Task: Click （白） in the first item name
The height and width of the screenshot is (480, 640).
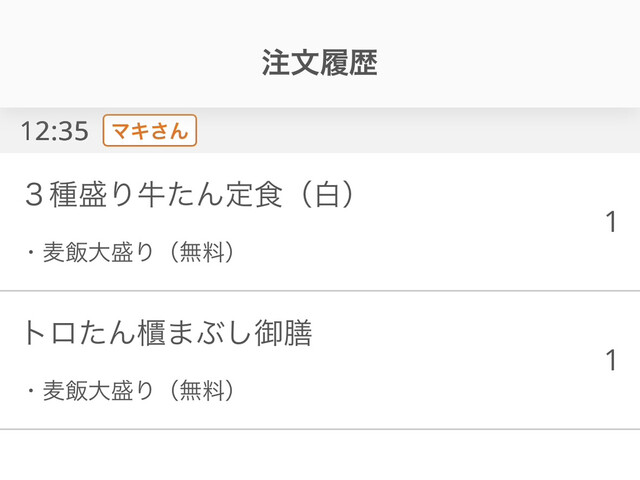Action: tap(329, 195)
